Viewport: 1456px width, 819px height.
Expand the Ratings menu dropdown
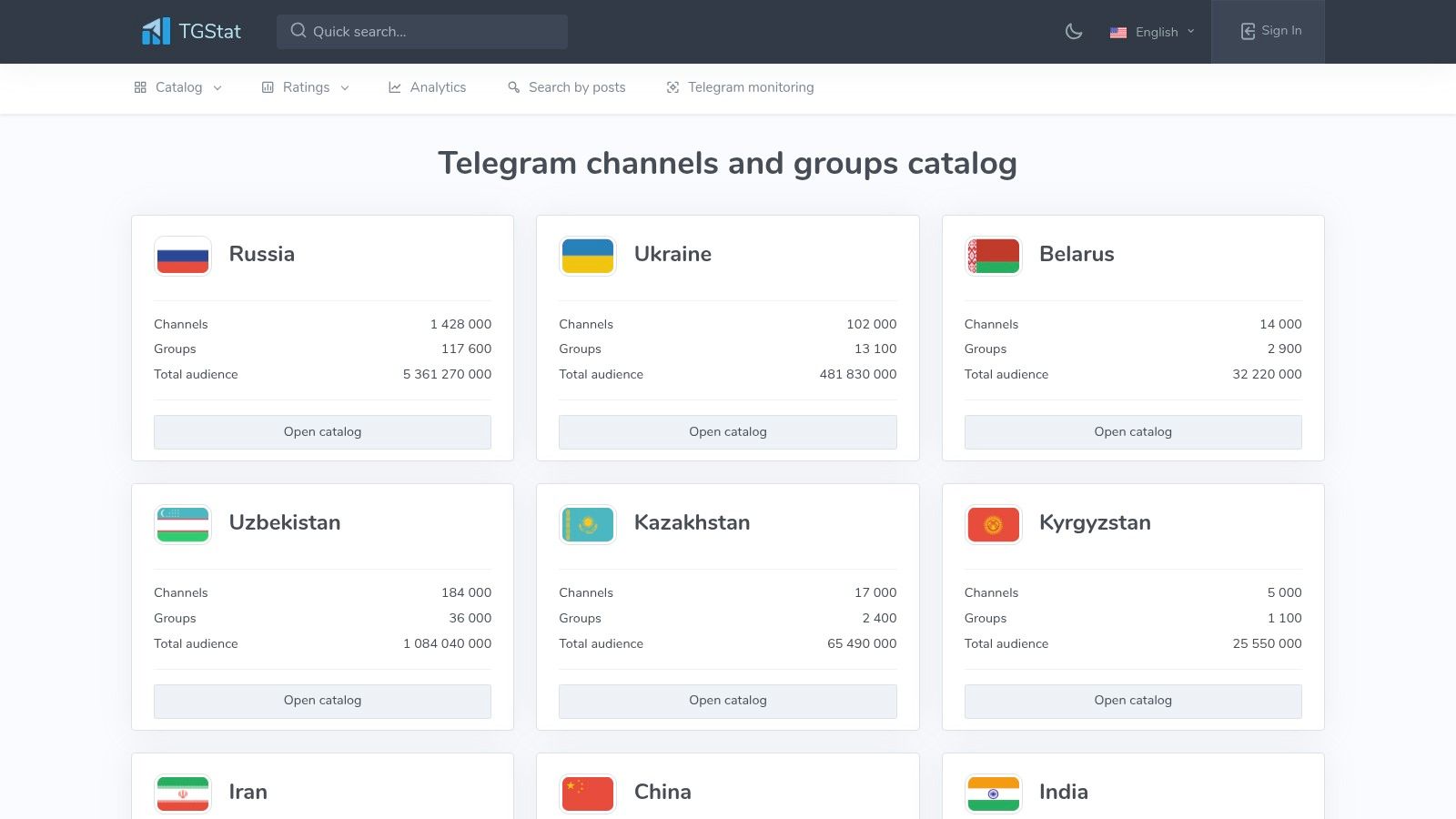click(306, 87)
